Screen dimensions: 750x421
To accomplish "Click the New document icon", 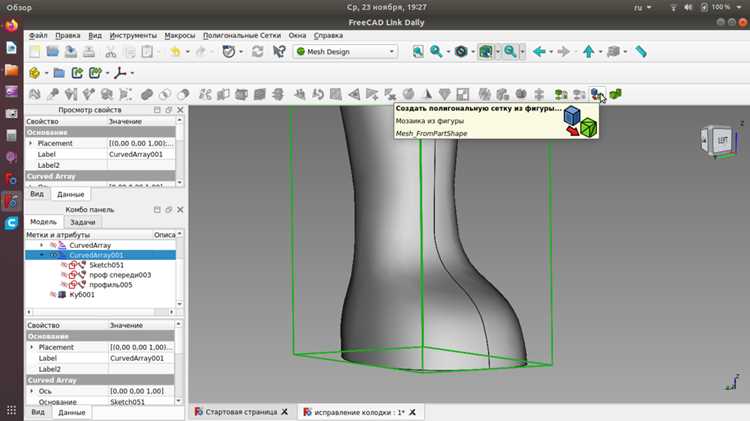I will pyautogui.click(x=34, y=52).
